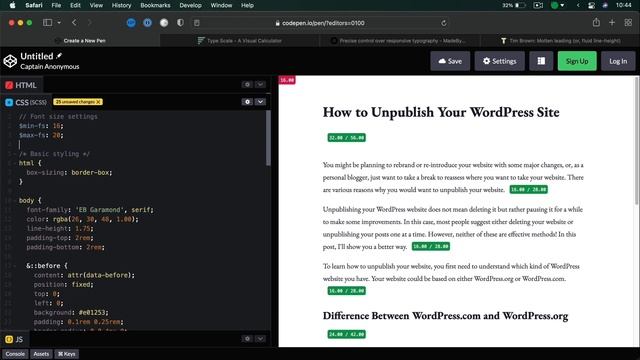Expand the HTML editor dropdown chevron
640x360 pixels.
coord(260,84)
